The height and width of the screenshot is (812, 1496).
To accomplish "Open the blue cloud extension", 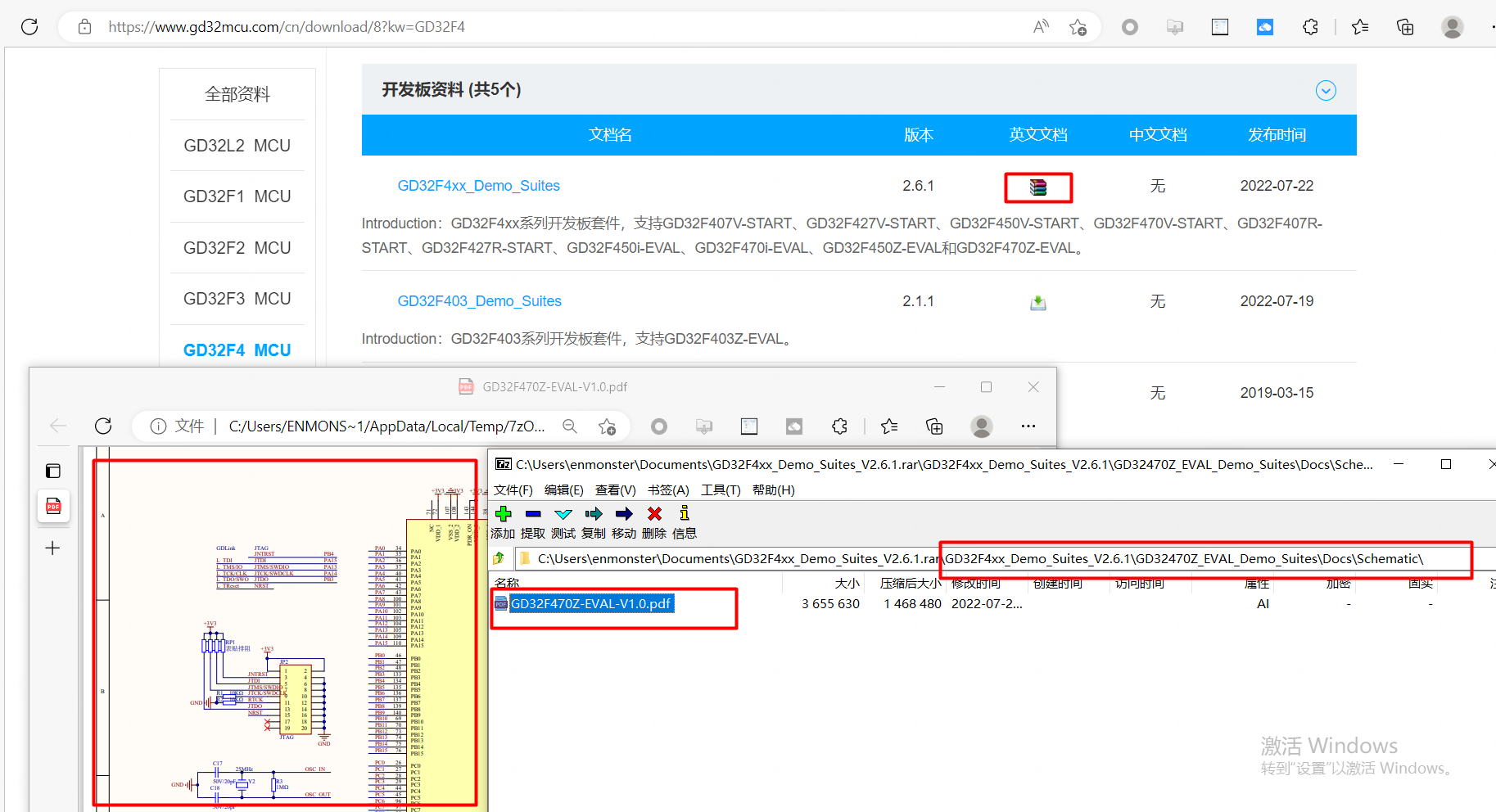I will pos(1265,27).
